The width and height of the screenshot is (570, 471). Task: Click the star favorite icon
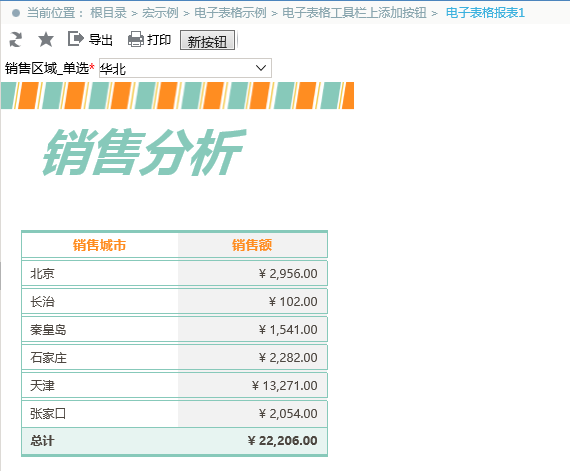point(46,39)
